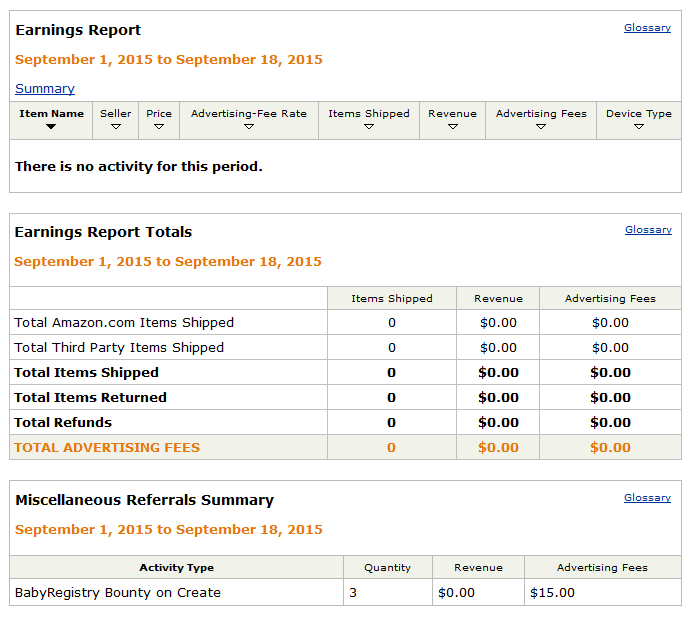
Task: Click the 'Total Items Returned' row label
Action: [x=90, y=398]
